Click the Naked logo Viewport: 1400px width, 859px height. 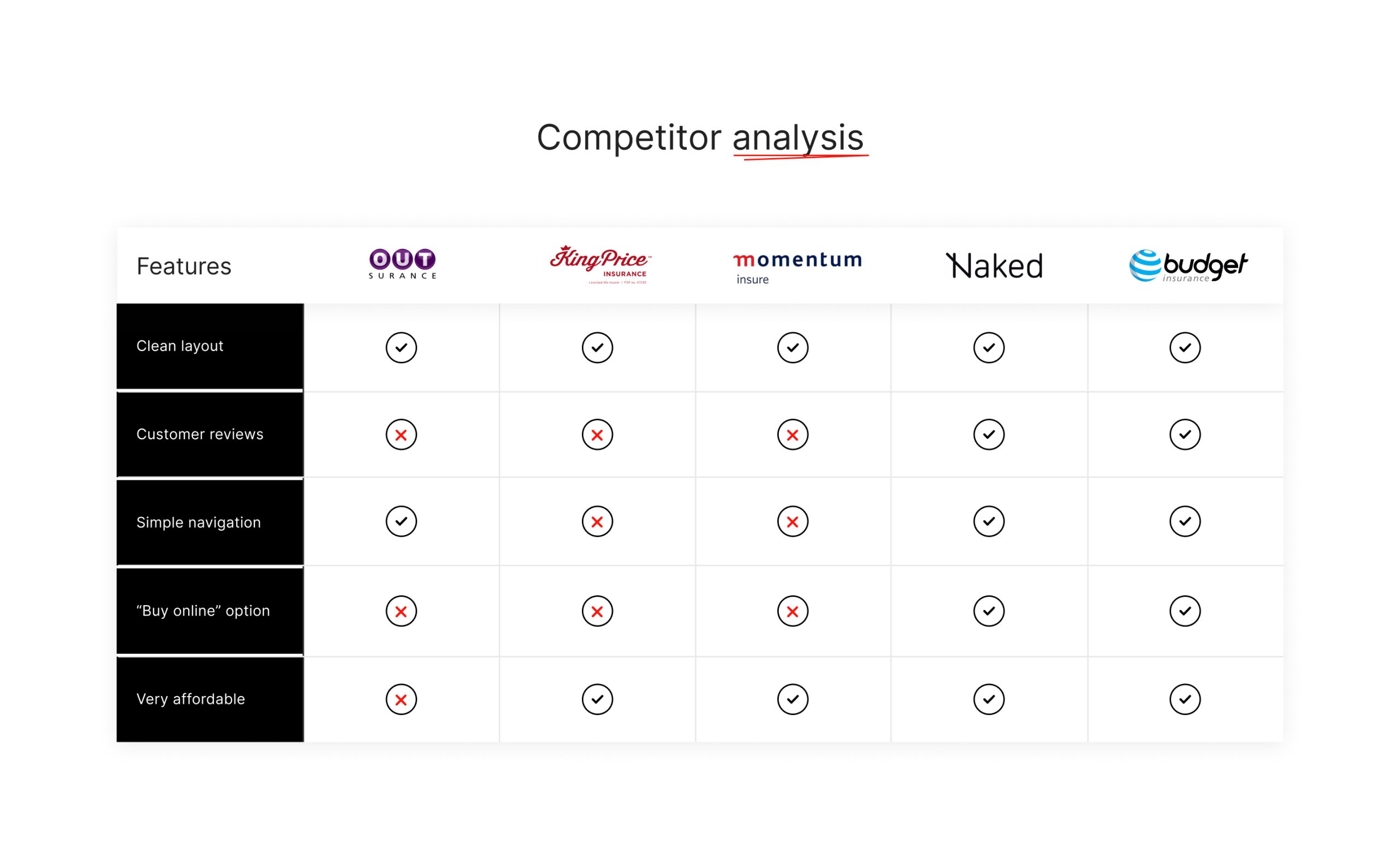[x=994, y=266]
